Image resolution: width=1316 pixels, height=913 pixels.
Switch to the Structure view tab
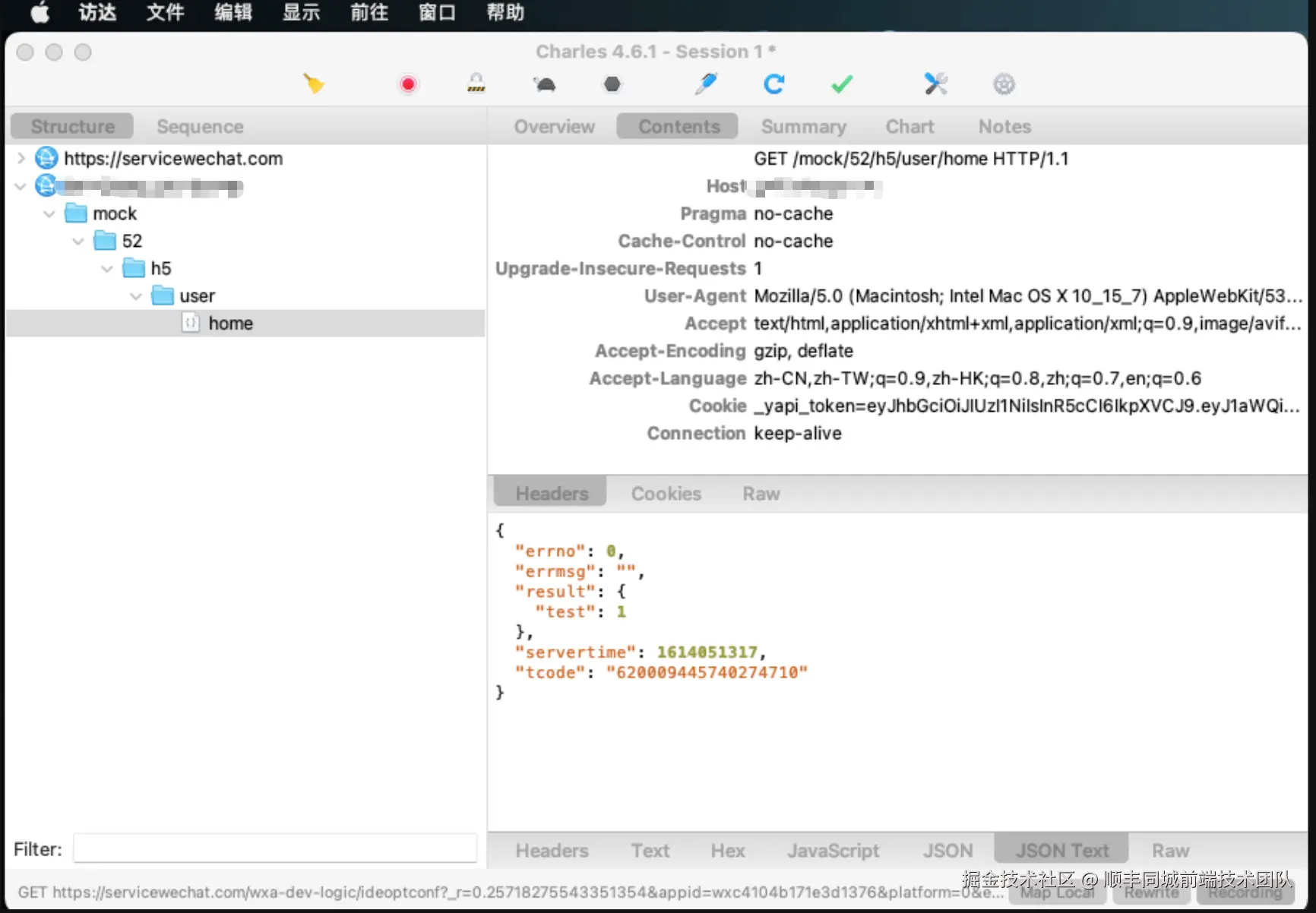[x=73, y=126]
